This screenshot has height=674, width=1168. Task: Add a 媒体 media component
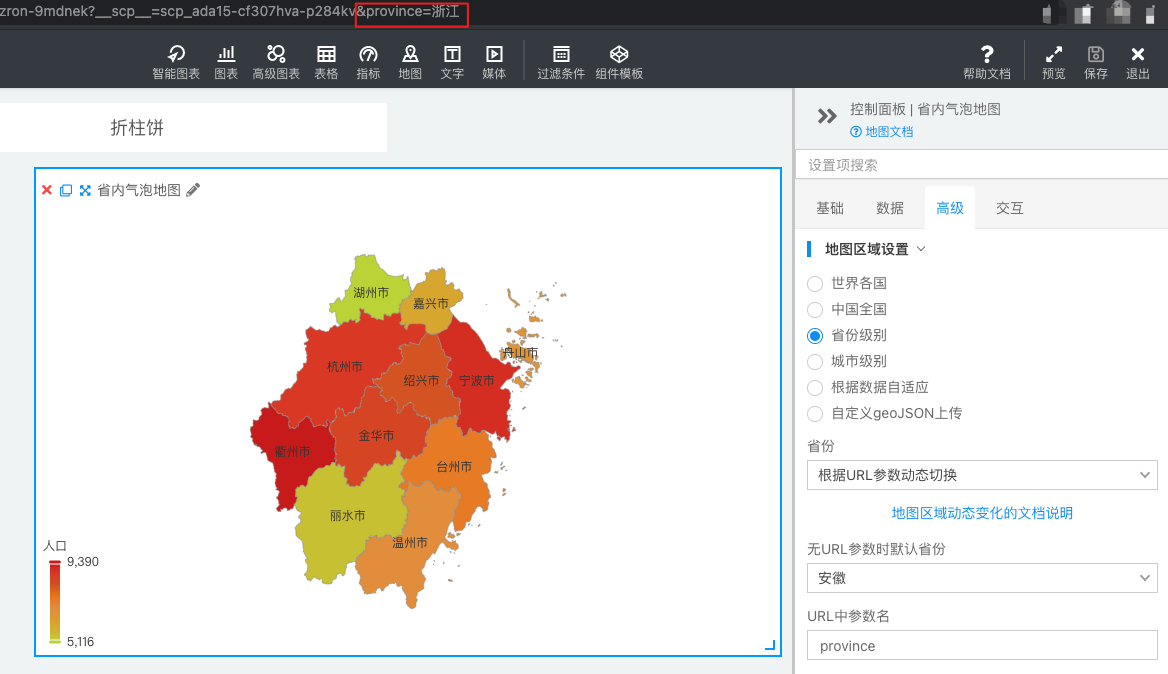pyautogui.click(x=494, y=62)
